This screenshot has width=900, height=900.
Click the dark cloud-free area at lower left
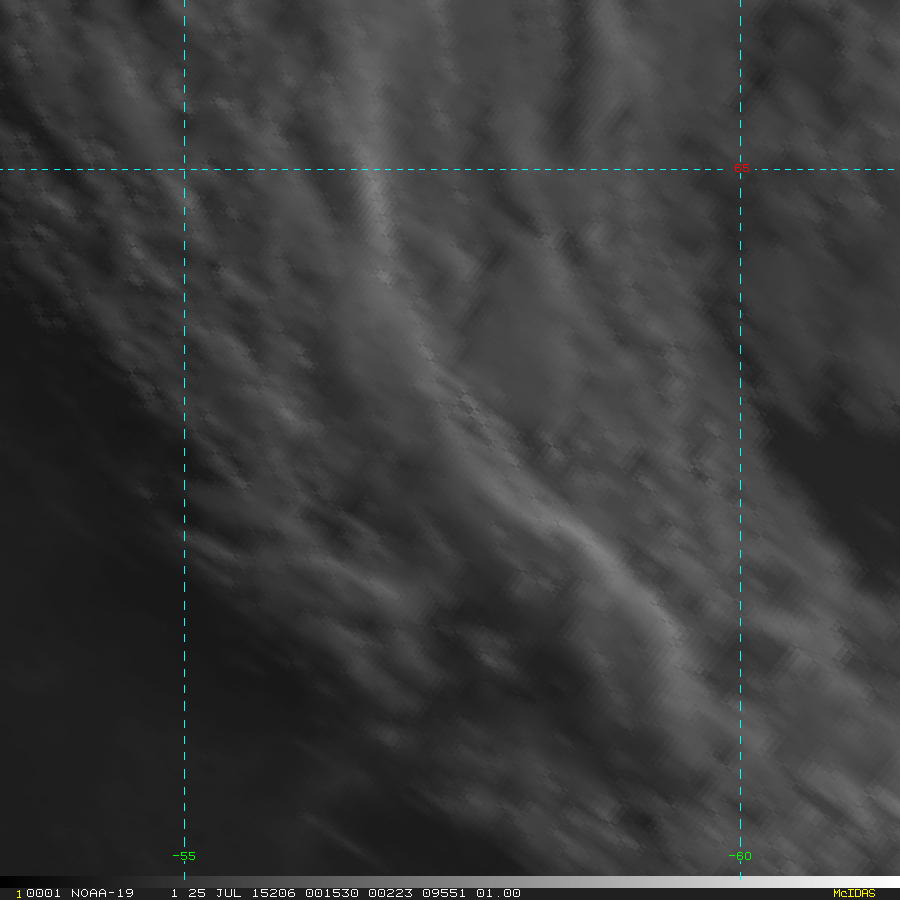(75, 660)
